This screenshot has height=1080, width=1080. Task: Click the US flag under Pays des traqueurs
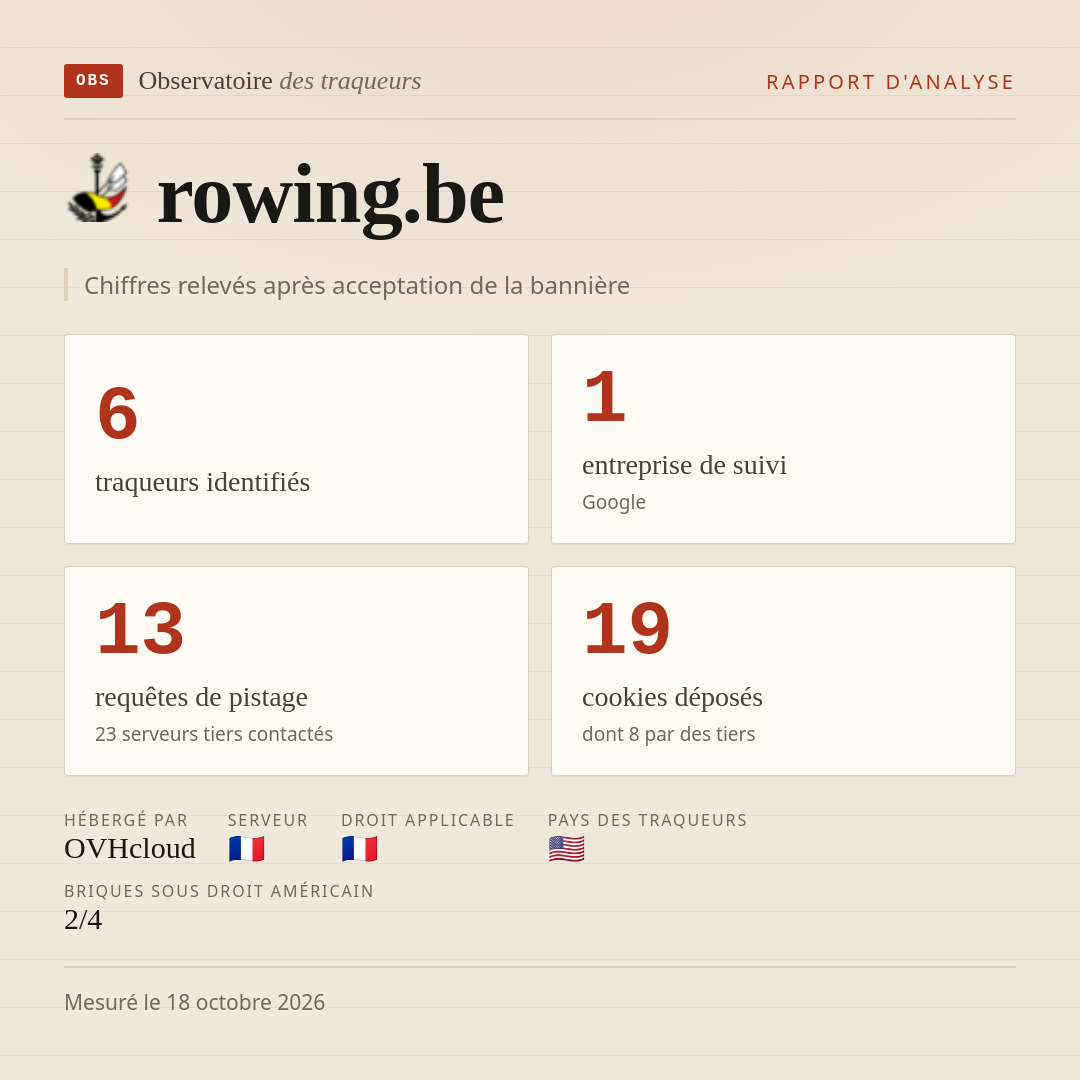[566, 849]
